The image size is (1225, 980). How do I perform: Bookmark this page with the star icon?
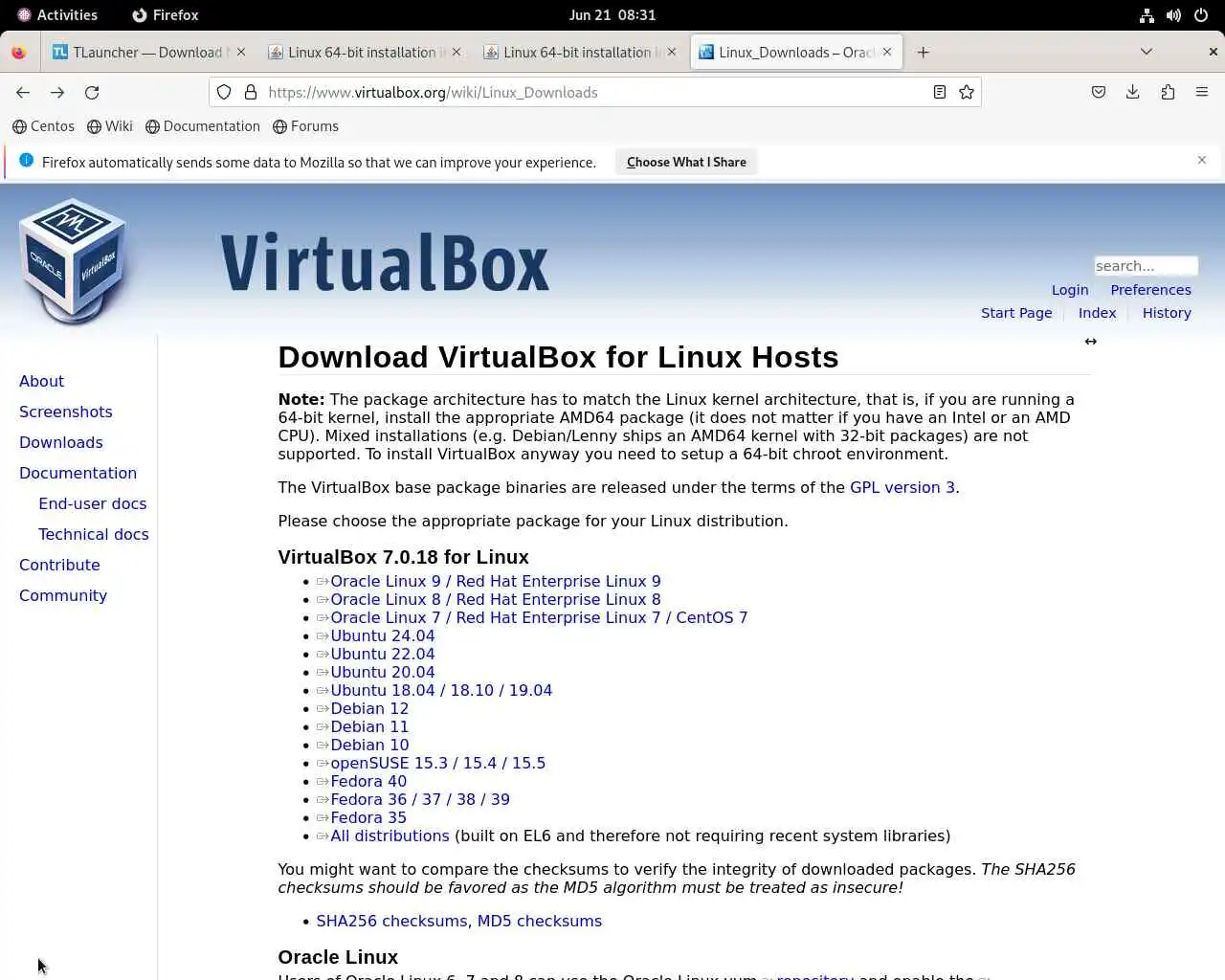point(967,92)
